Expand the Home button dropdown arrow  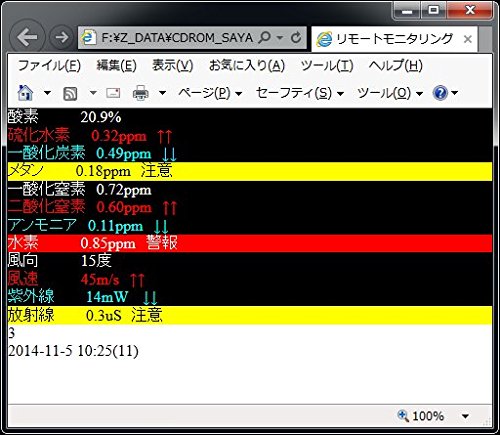click(x=47, y=93)
